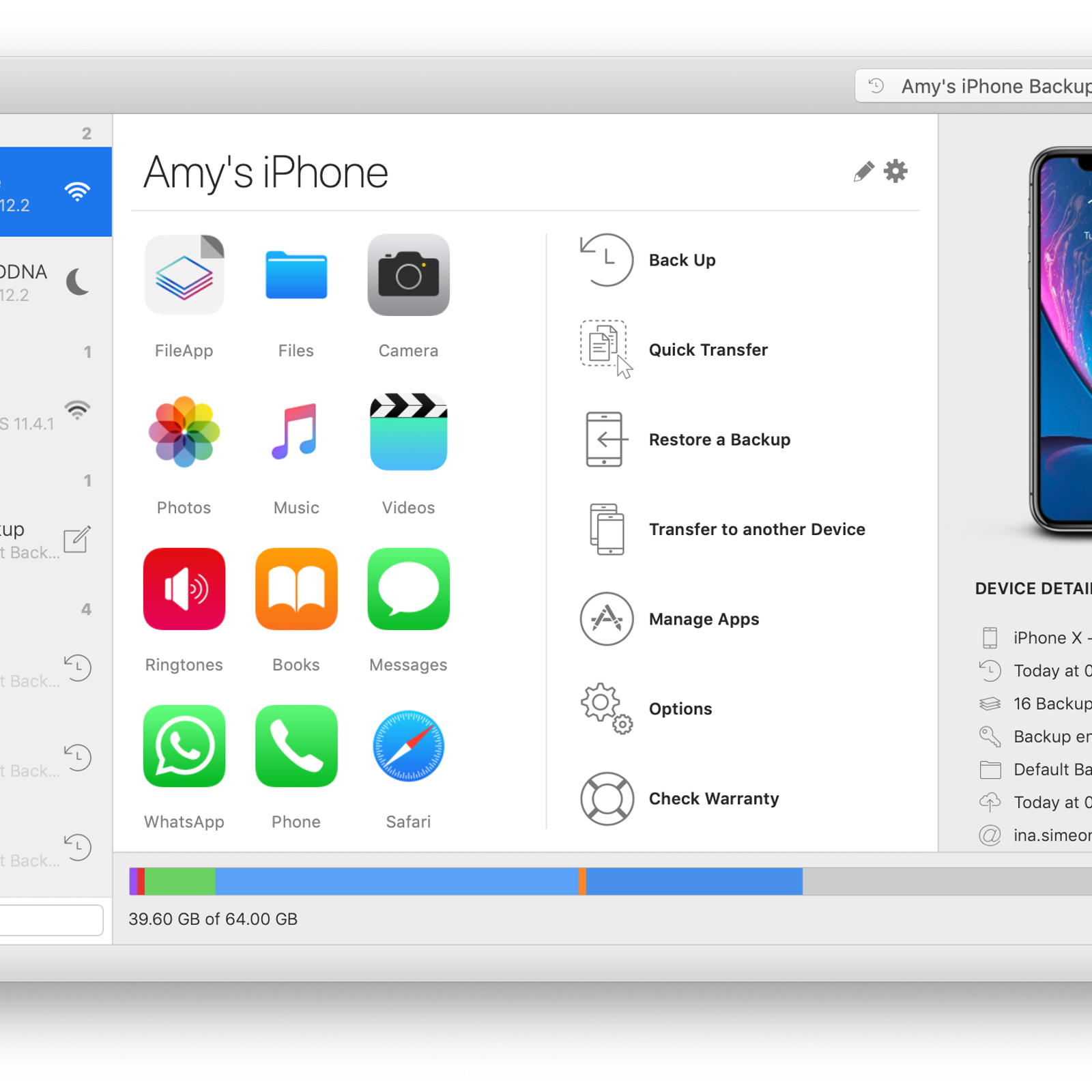Click Transfer to another Device label
The height and width of the screenshot is (1092, 1092).
coord(757,530)
